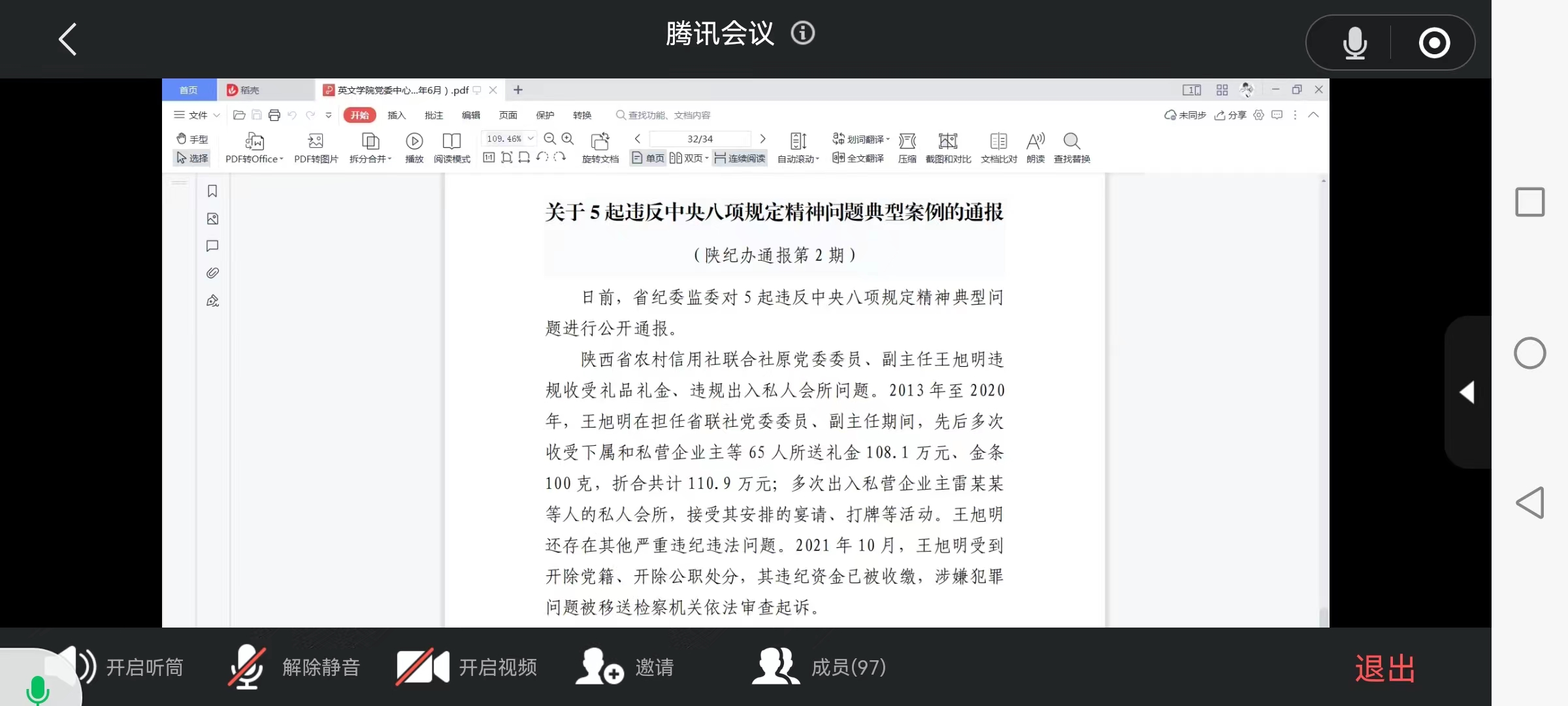Tap the red 退出 exit button
Viewport: 1568px width, 706px height.
pyautogui.click(x=1384, y=669)
